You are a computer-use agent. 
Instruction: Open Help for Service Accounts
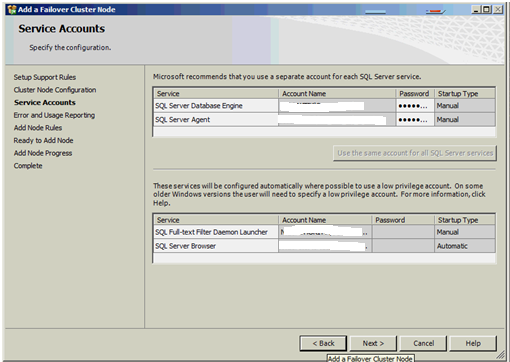pos(473,343)
